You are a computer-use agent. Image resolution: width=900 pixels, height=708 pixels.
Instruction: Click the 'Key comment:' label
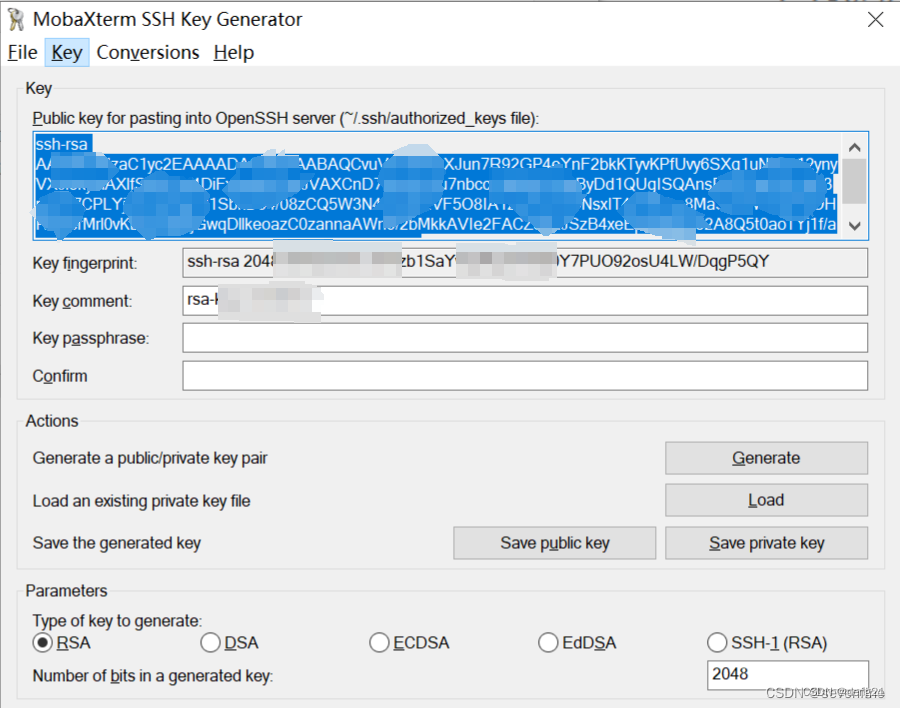pos(82,301)
